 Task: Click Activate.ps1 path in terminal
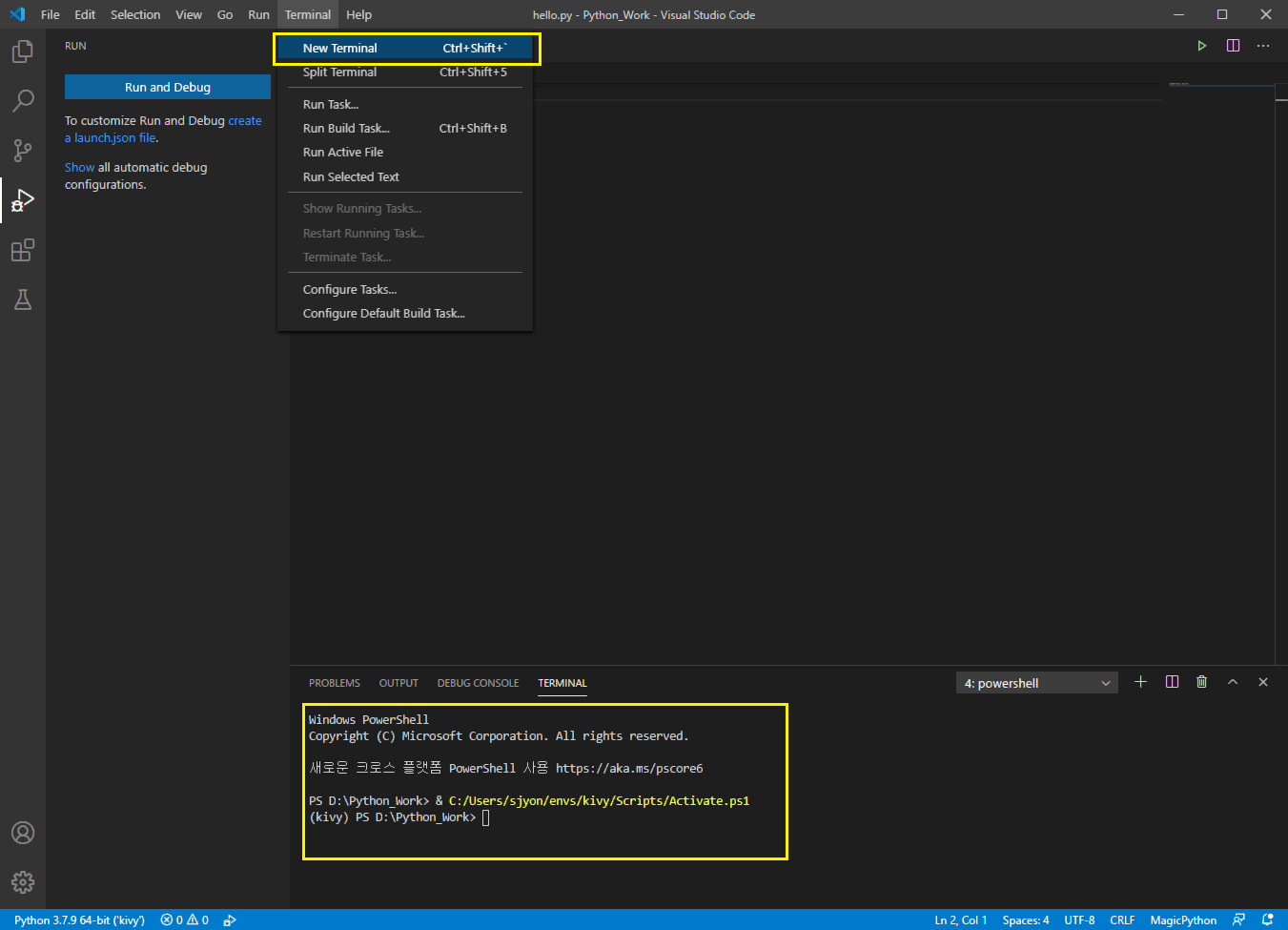(x=600, y=800)
